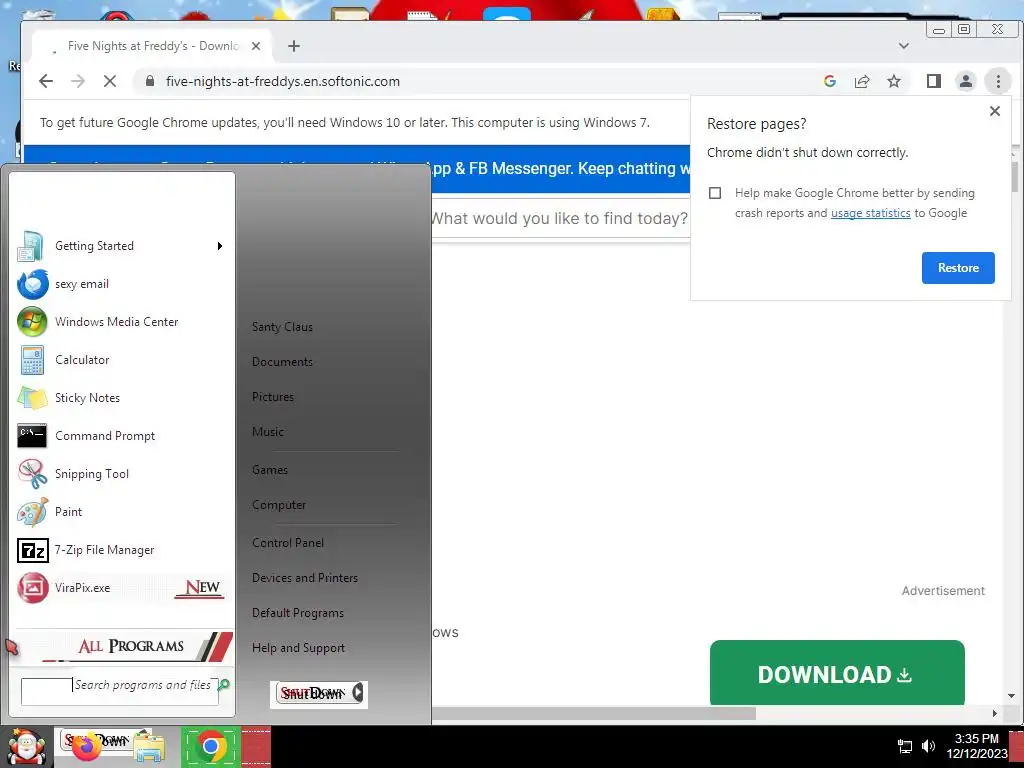Share this page icon
1024x768 pixels.
tap(862, 81)
